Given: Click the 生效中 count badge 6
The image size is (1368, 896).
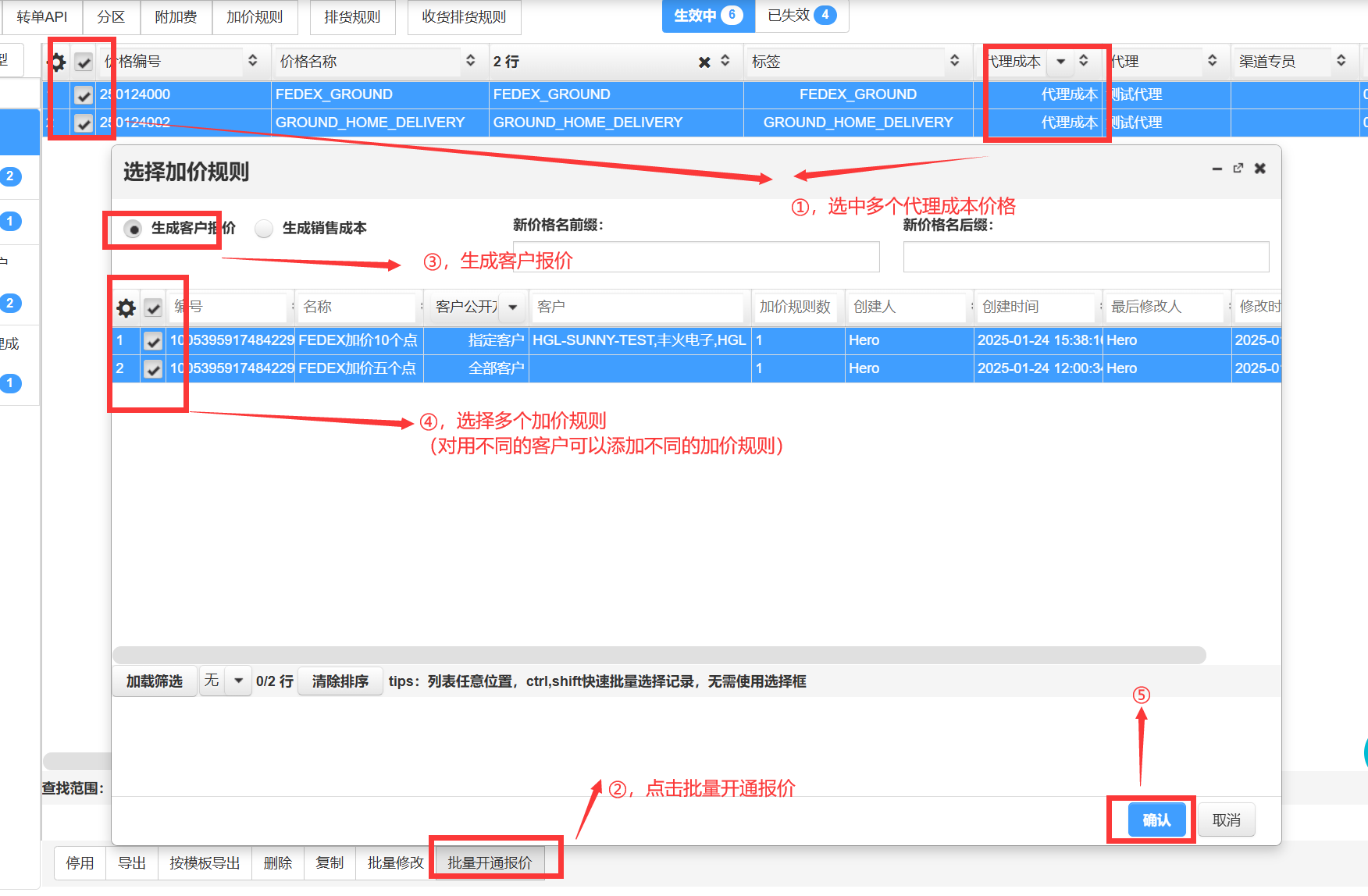Looking at the screenshot, I should tap(732, 15).
